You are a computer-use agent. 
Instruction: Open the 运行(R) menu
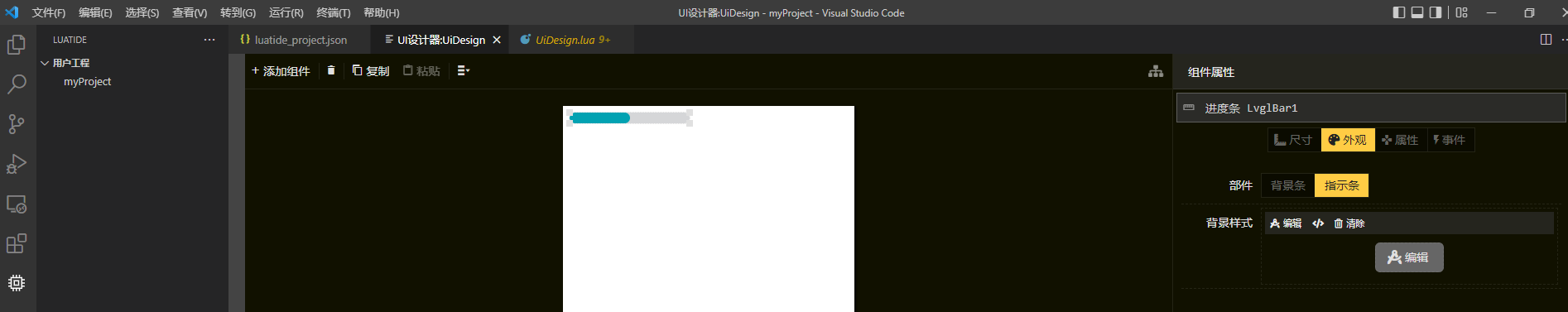coord(286,12)
